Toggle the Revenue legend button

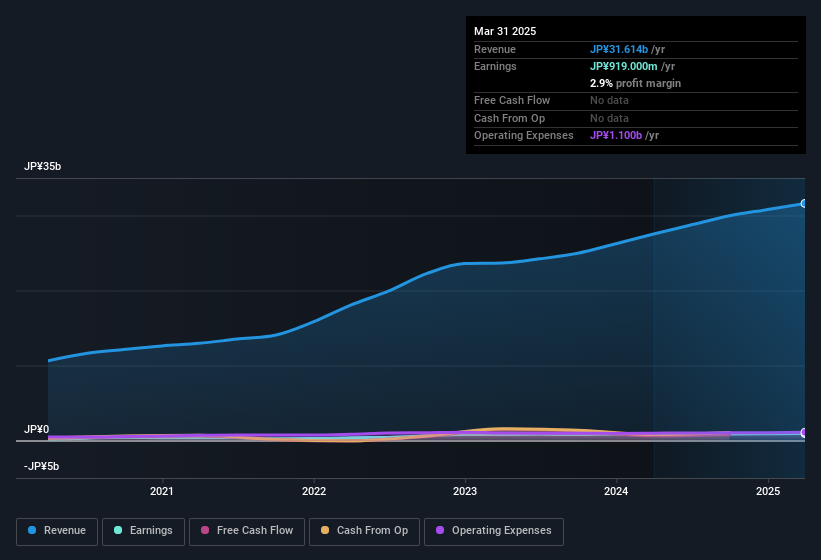tap(57, 532)
